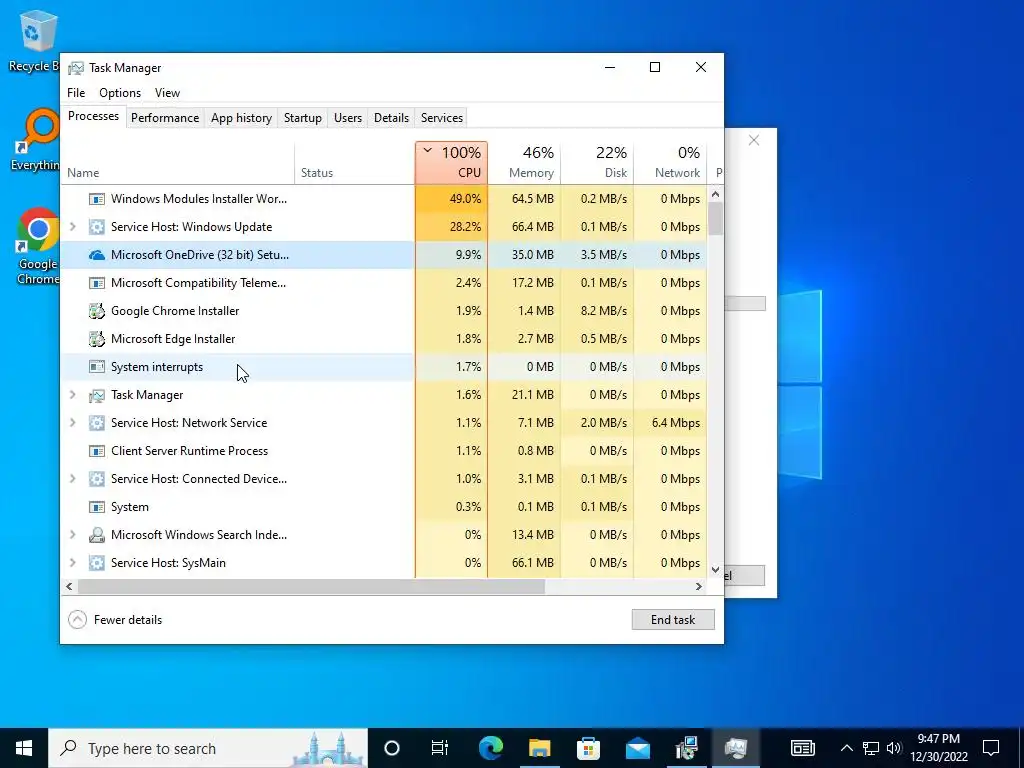This screenshot has width=1024, height=768.
Task: Click the Microsoft Edge Installer process icon
Action: click(x=97, y=339)
